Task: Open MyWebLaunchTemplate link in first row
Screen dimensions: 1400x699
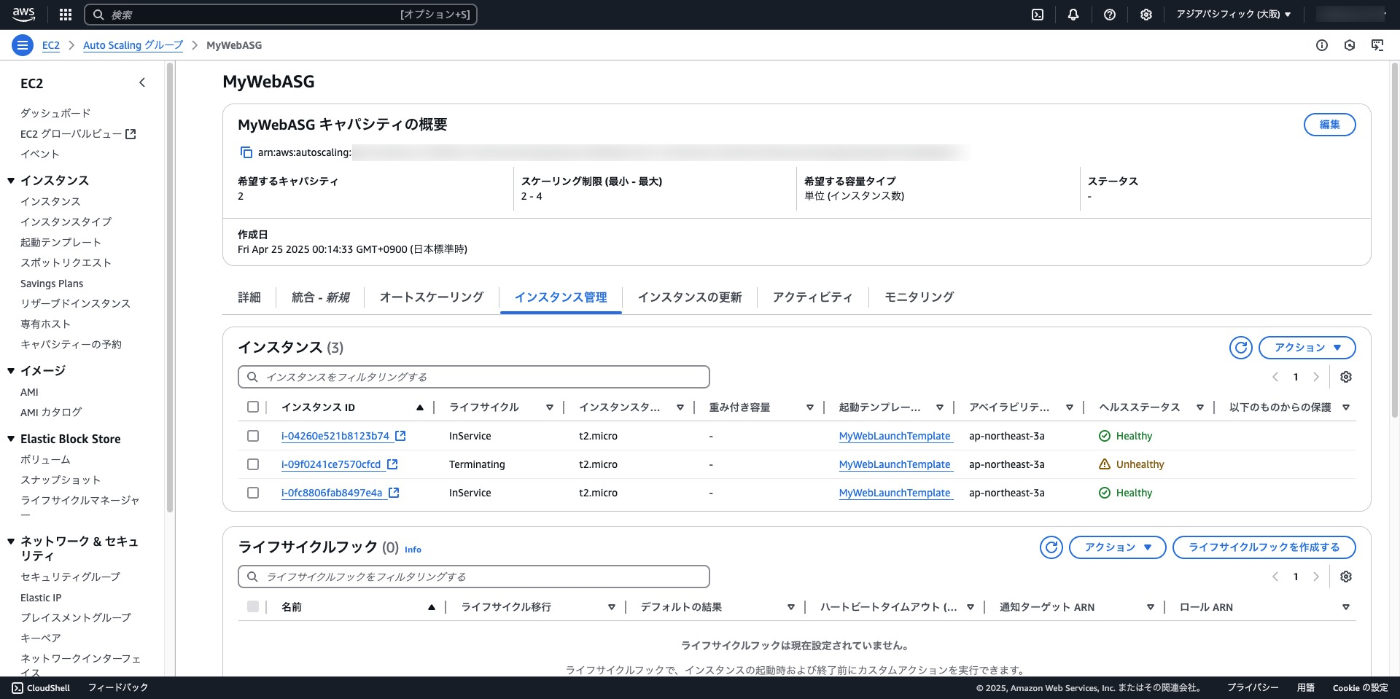Action: click(895, 436)
